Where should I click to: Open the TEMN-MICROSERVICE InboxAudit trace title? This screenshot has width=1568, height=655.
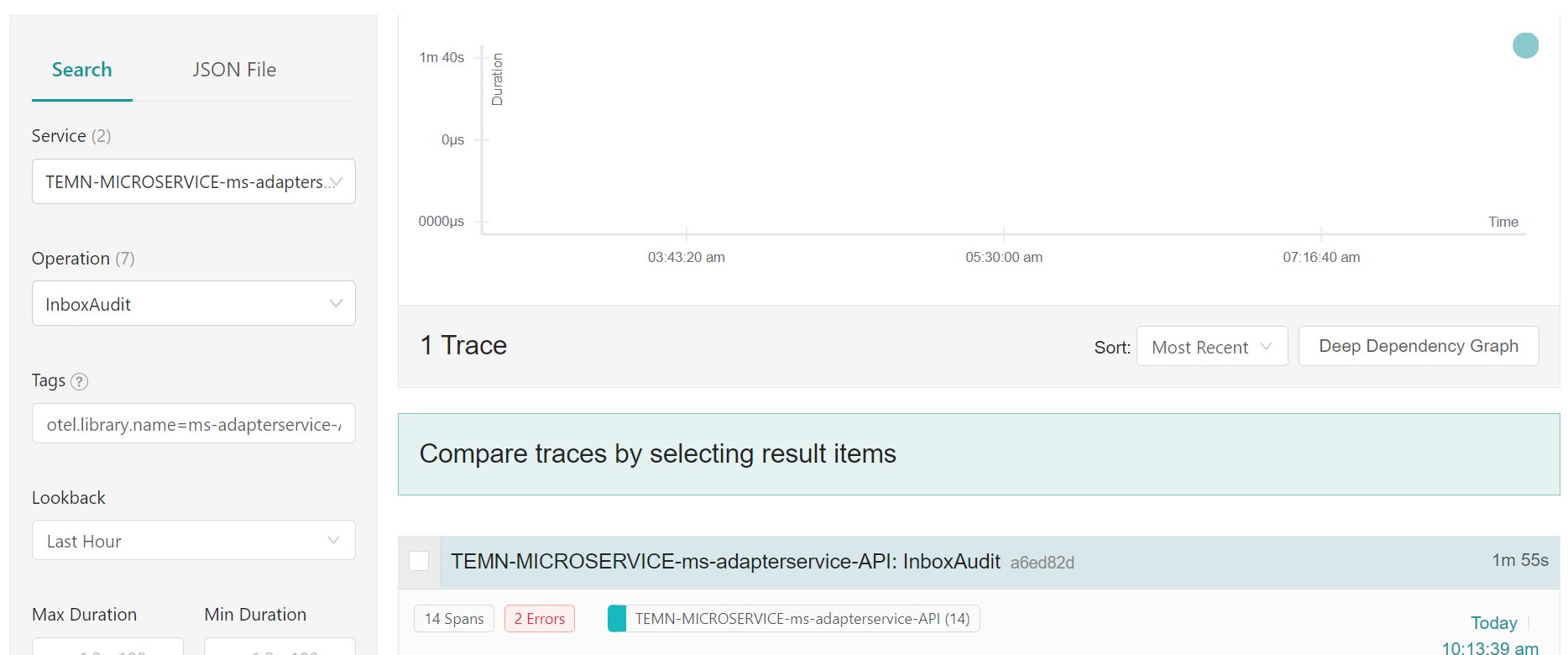click(725, 562)
